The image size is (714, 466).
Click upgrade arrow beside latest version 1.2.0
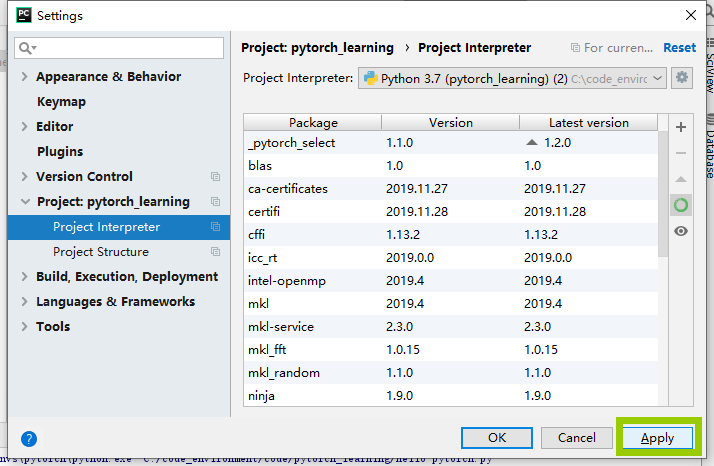531,142
